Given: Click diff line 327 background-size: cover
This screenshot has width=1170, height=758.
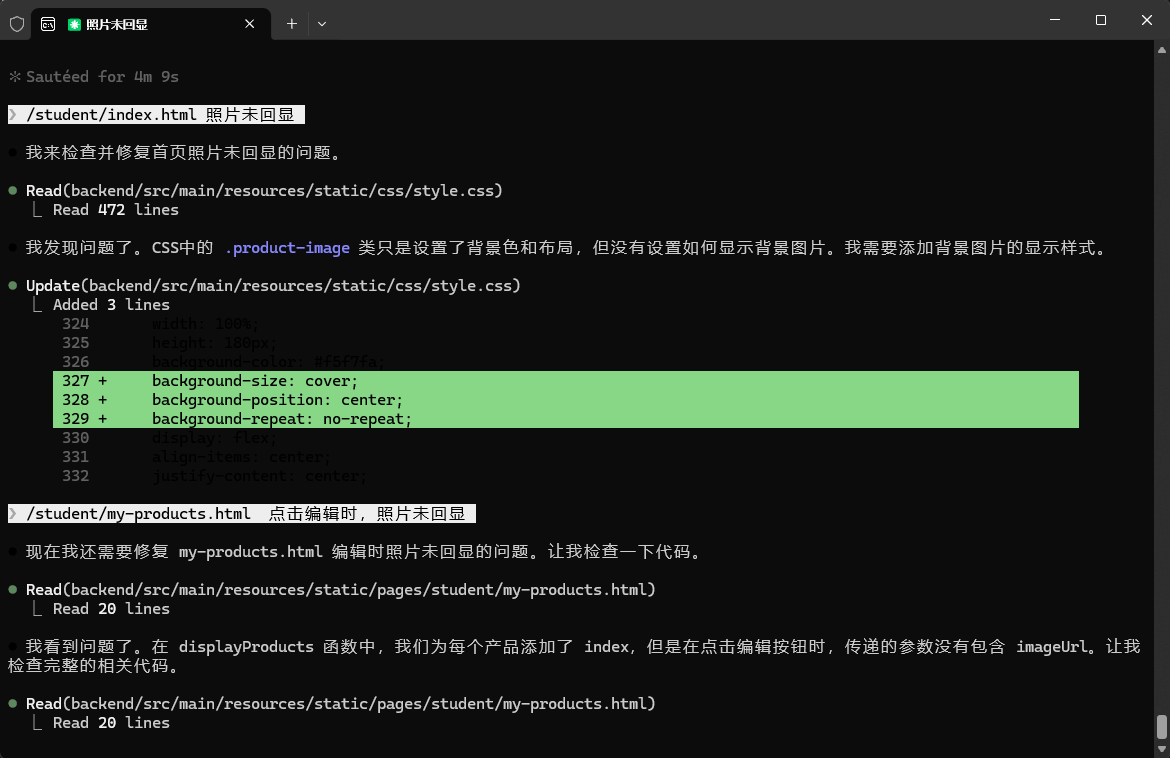Looking at the screenshot, I should (x=566, y=380).
